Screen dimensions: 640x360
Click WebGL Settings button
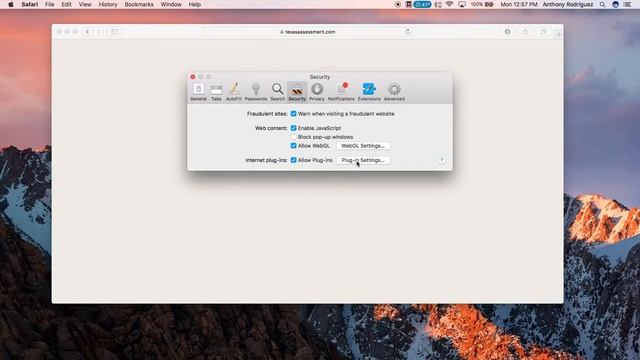click(x=363, y=146)
